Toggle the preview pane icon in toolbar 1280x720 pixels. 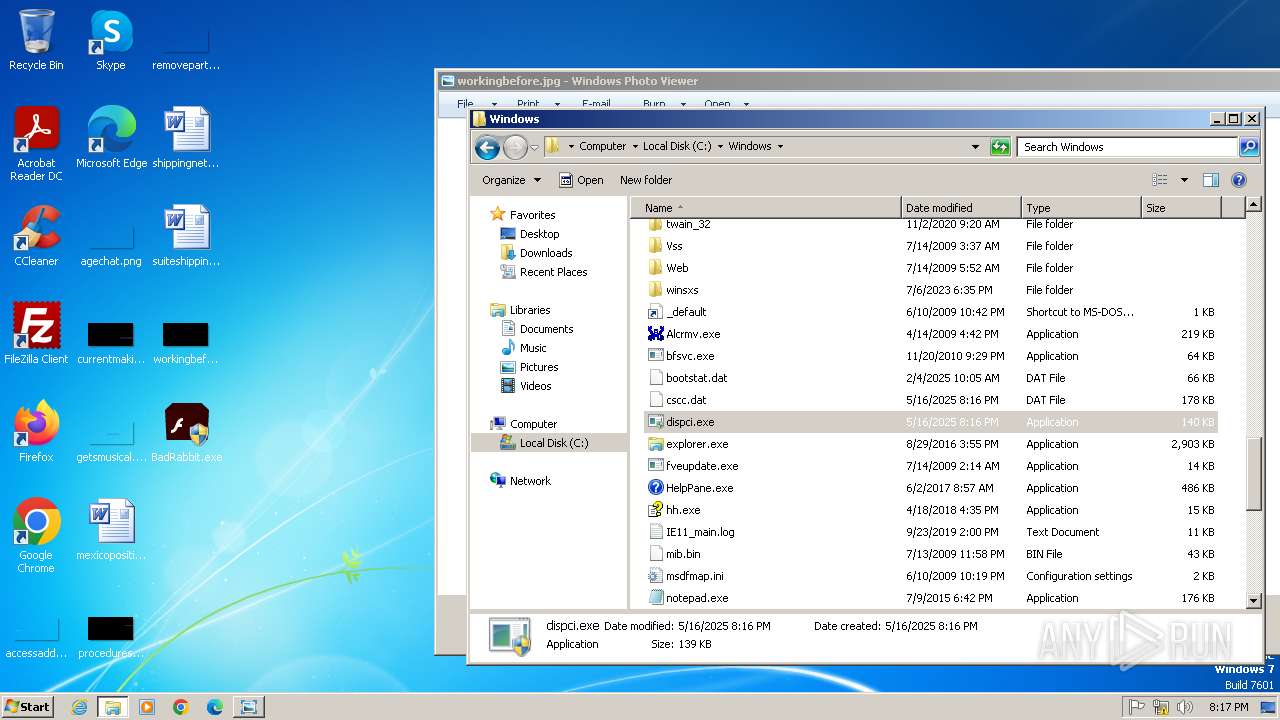pos(1211,180)
